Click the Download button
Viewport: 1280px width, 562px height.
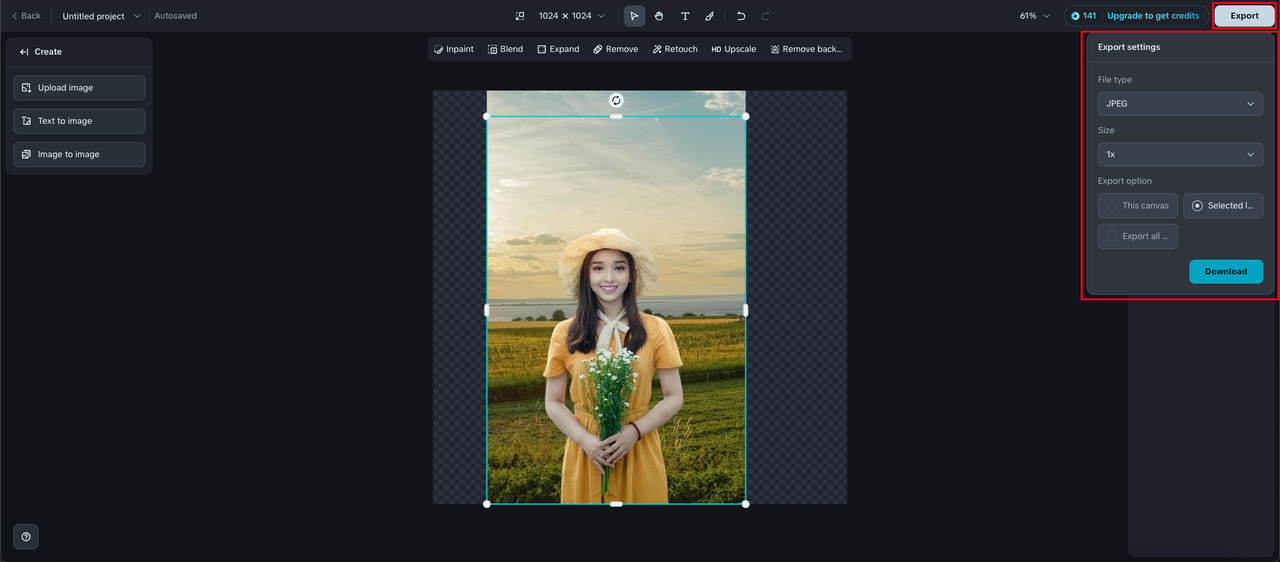(x=1226, y=272)
